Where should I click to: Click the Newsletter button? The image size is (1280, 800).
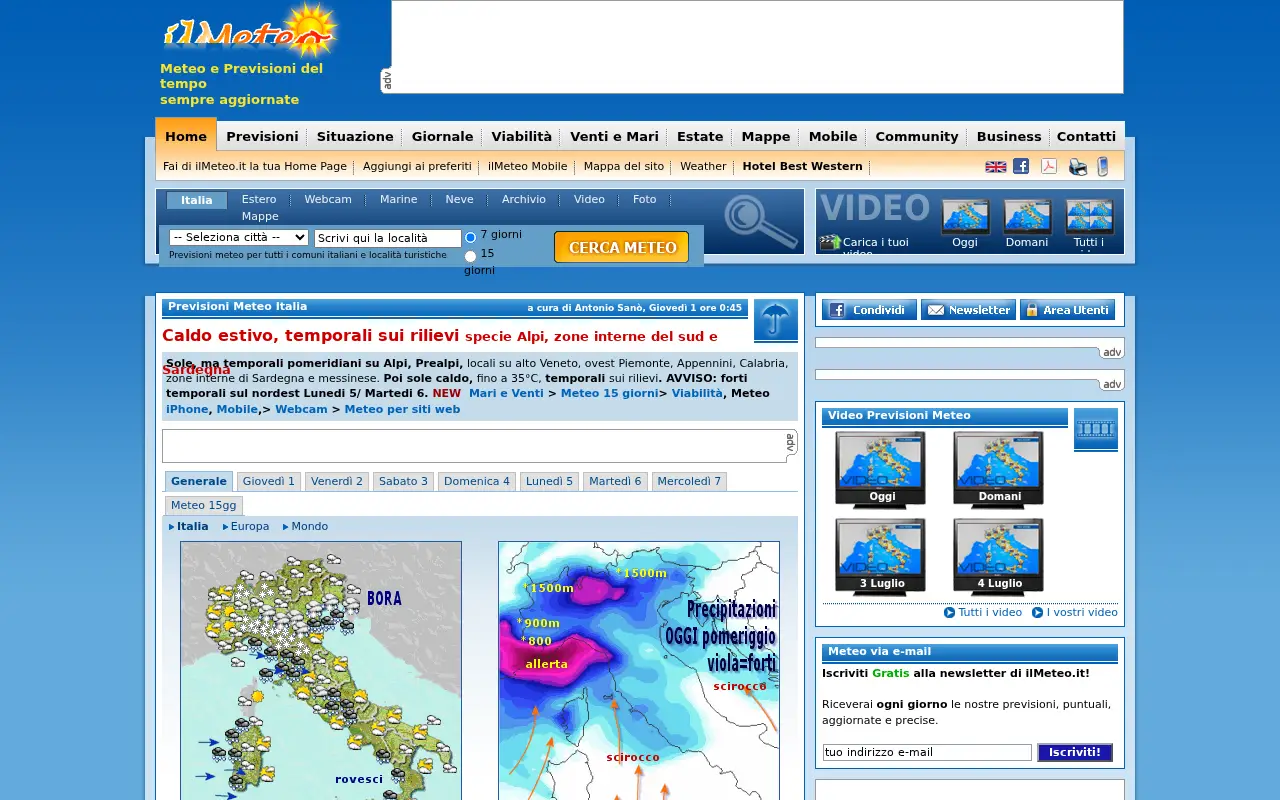pyautogui.click(x=968, y=310)
